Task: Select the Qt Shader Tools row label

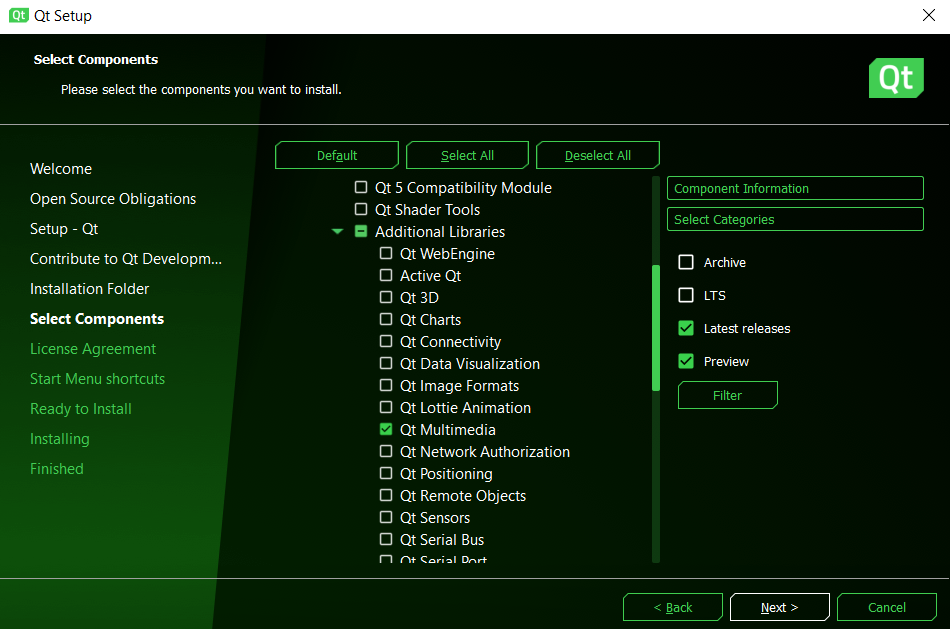Action: [428, 210]
